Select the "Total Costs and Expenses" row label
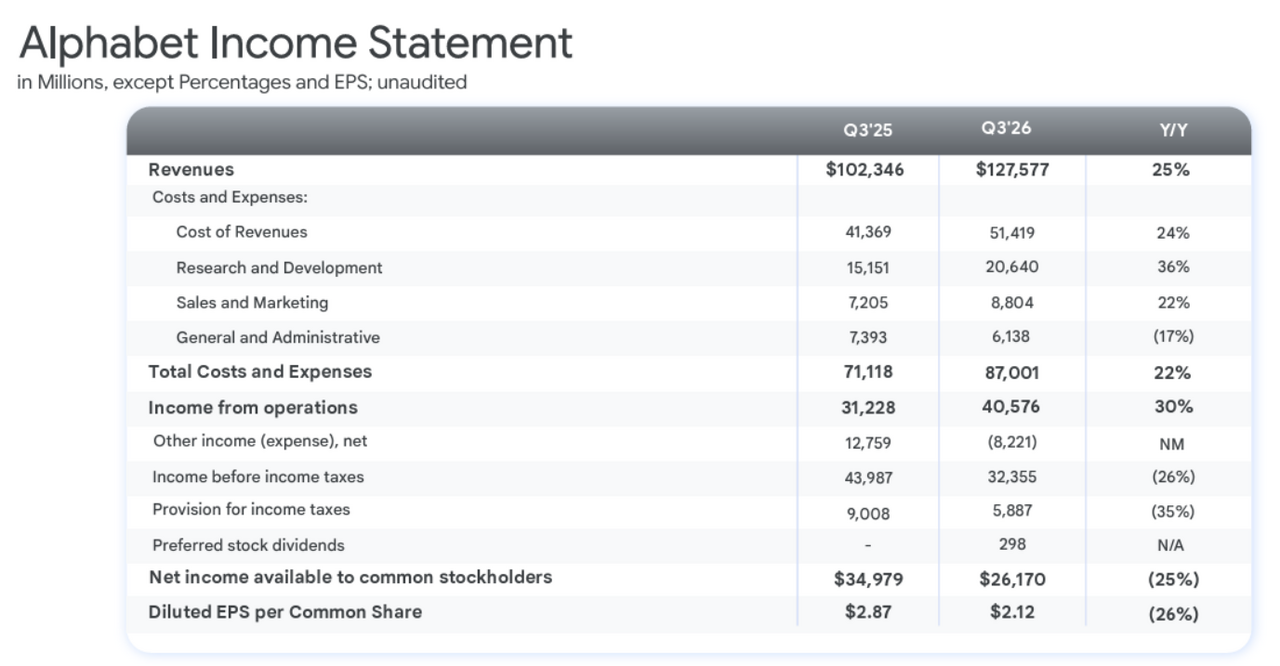1280x666 pixels. click(260, 372)
